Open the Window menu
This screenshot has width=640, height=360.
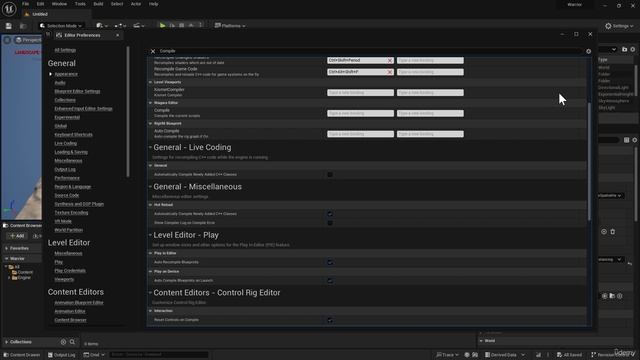pos(59,4)
